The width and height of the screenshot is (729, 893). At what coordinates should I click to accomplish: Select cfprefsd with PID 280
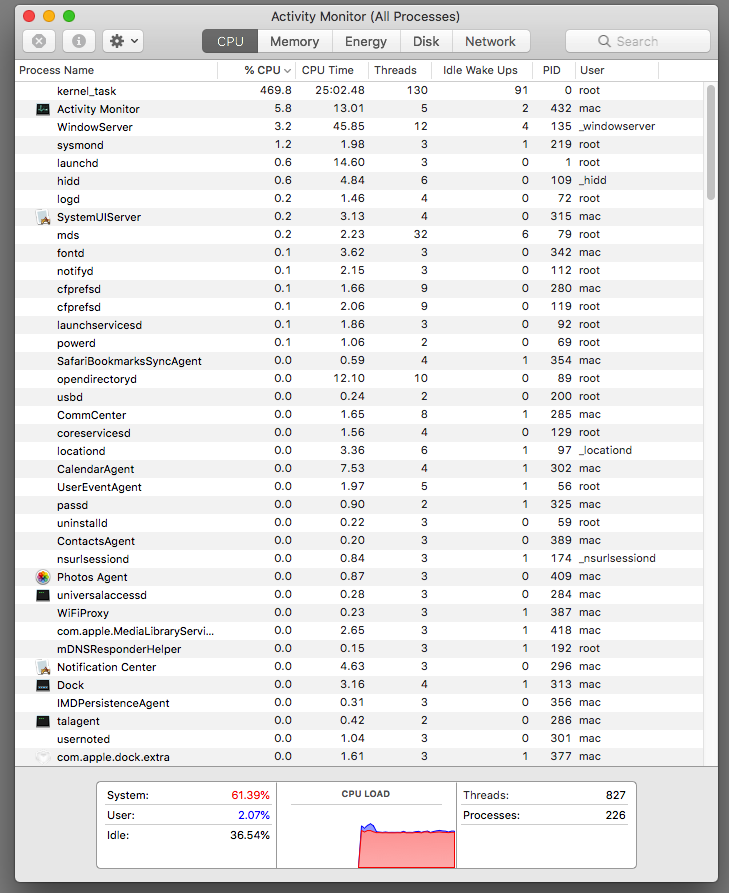coord(359,289)
